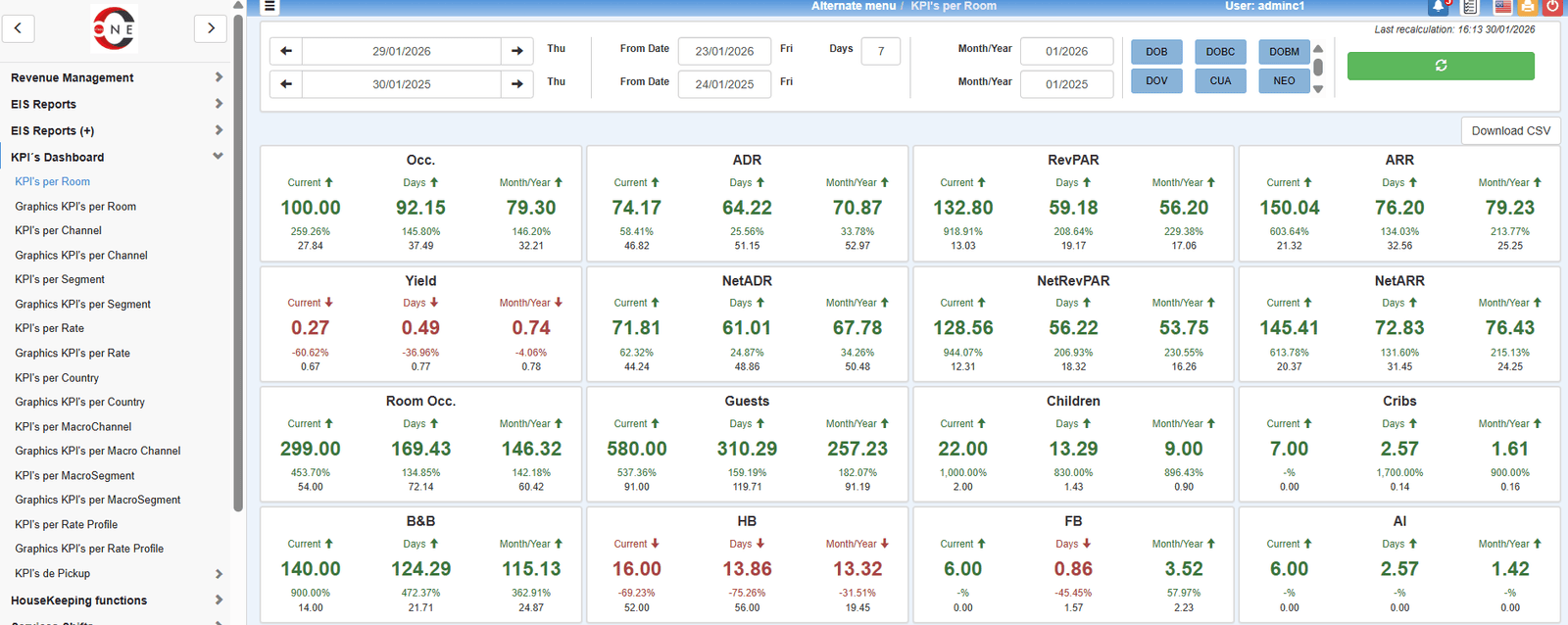
Task: Log out with red power icon
Action: click(1552, 7)
